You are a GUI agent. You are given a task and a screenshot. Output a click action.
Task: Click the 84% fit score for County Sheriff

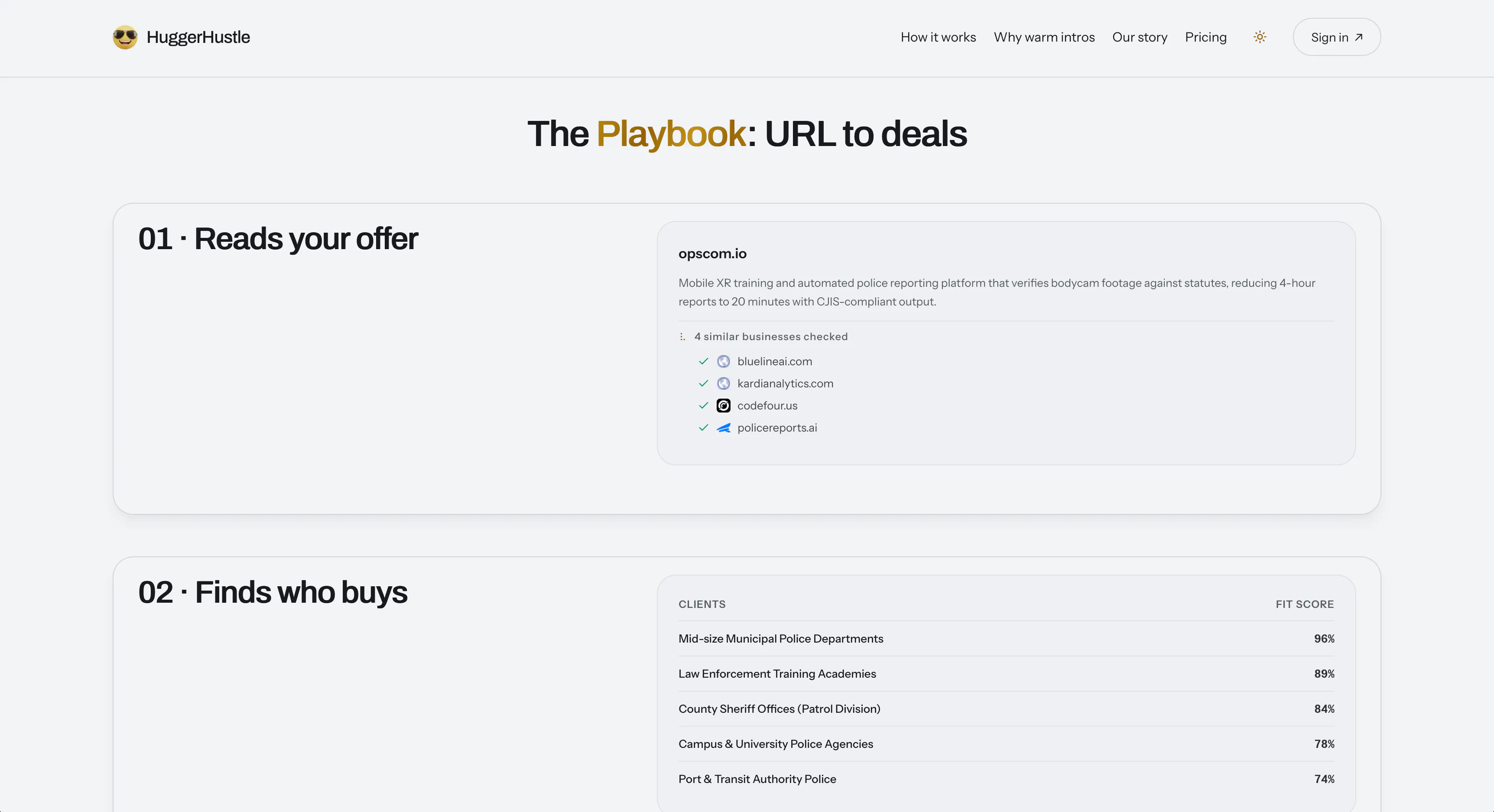click(1324, 709)
